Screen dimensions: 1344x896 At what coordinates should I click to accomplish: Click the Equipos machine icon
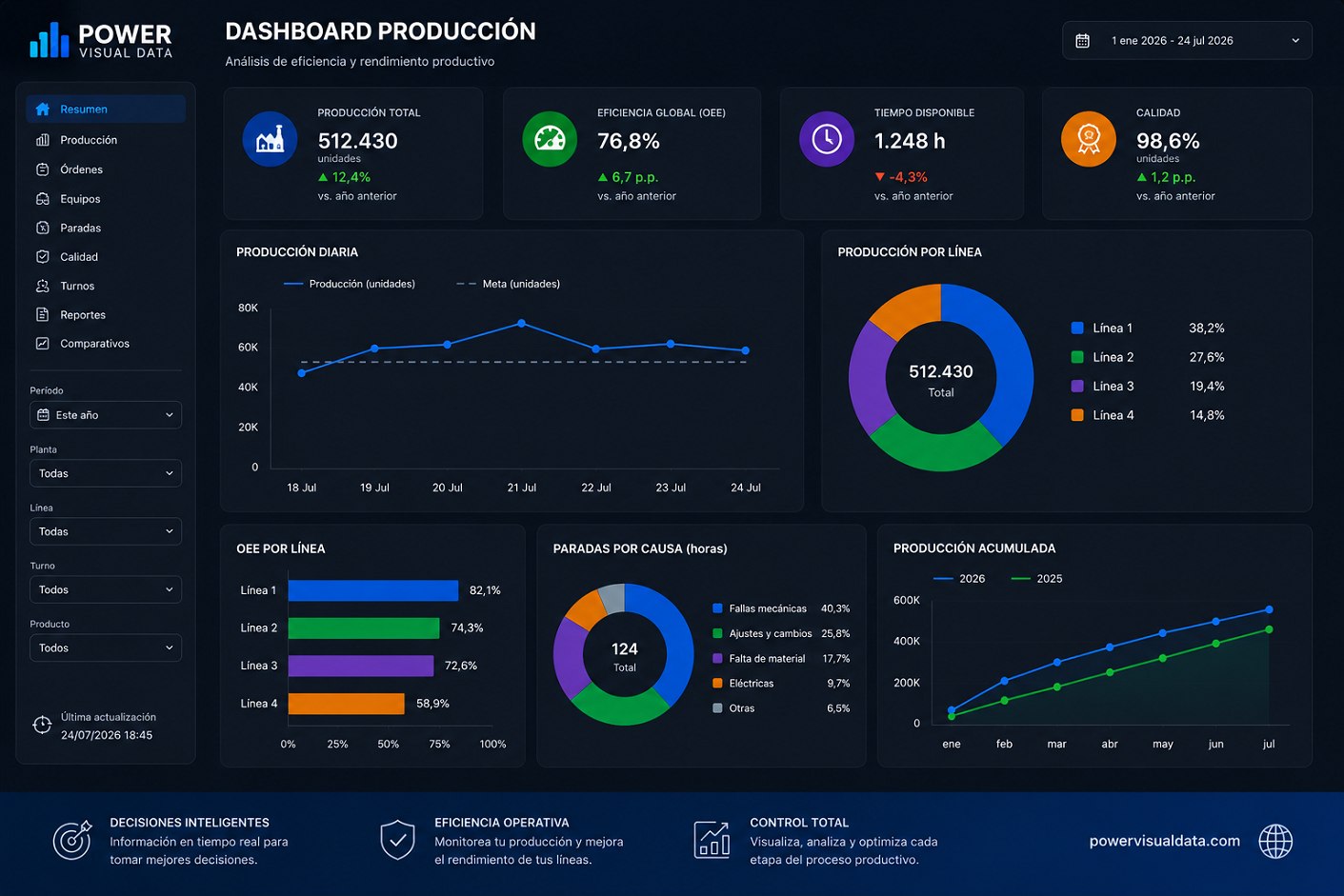43,199
